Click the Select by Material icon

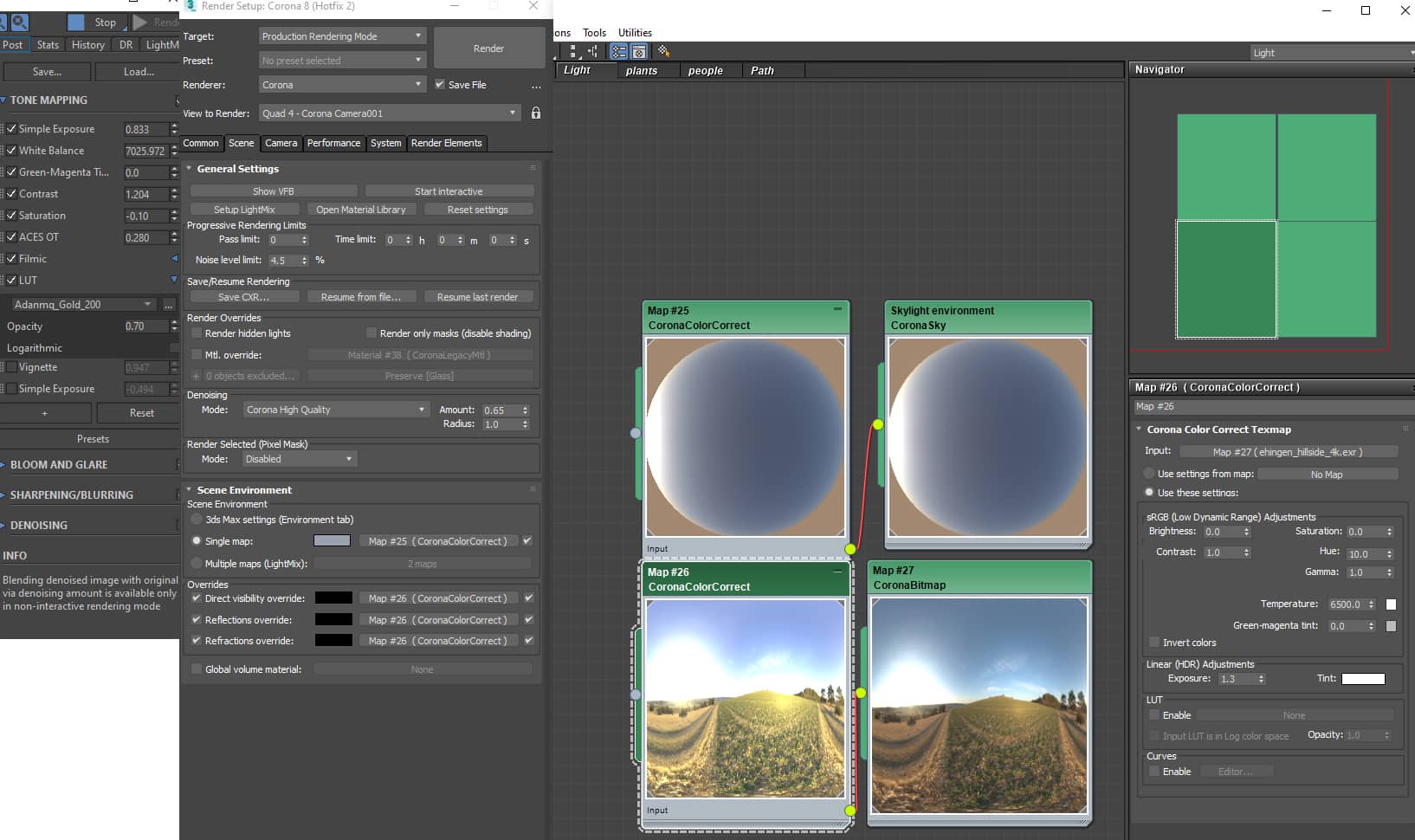[663, 52]
